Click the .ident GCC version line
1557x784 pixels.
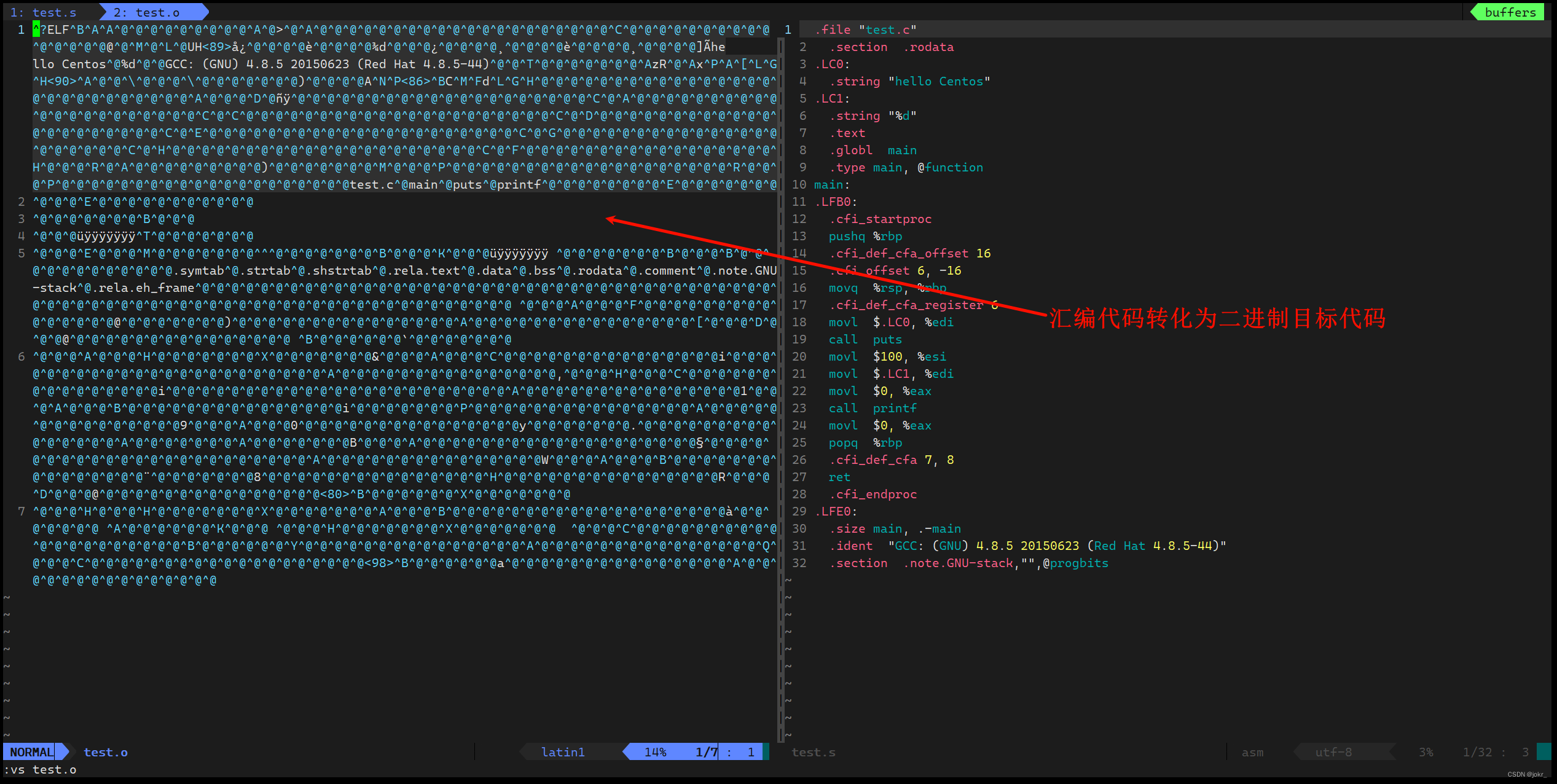tap(1028, 546)
